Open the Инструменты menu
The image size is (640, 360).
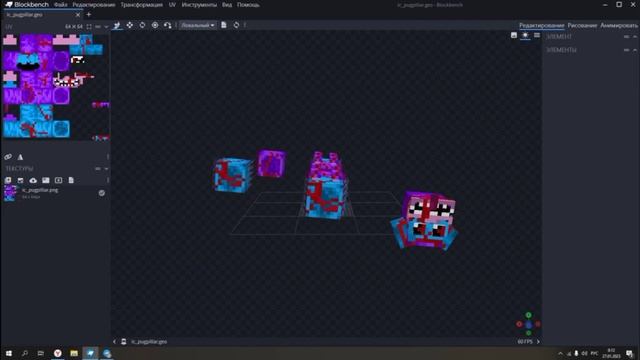pos(199,5)
